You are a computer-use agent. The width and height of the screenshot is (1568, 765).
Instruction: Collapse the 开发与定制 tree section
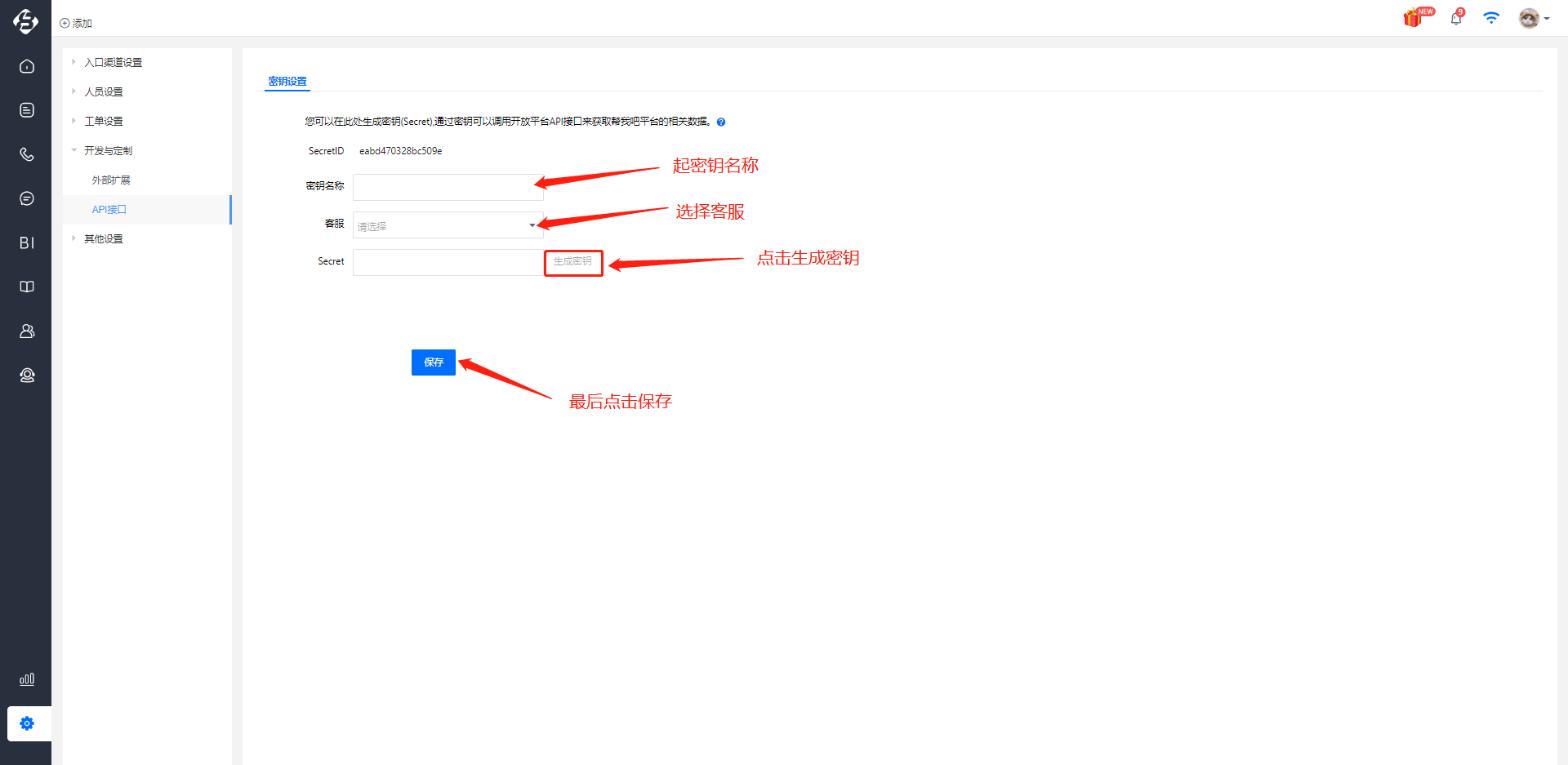(108, 151)
